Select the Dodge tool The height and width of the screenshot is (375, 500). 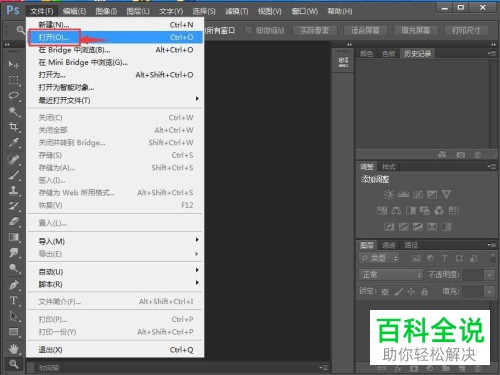(x=14, y=268)
